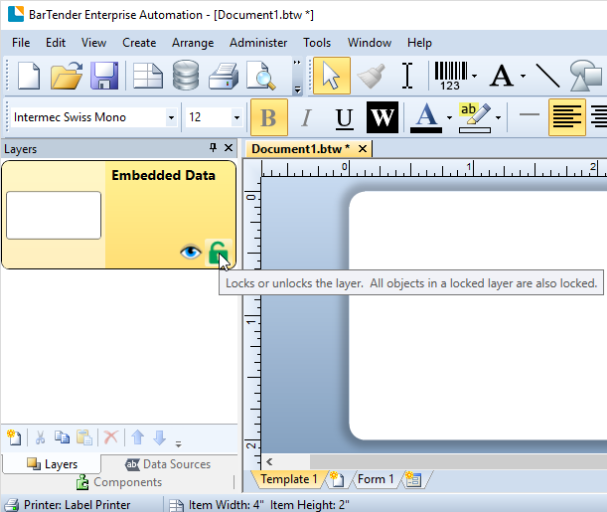Open a document using the folder icon
Viewport: 607px width, 512px height.
click(x=67, y=76)
